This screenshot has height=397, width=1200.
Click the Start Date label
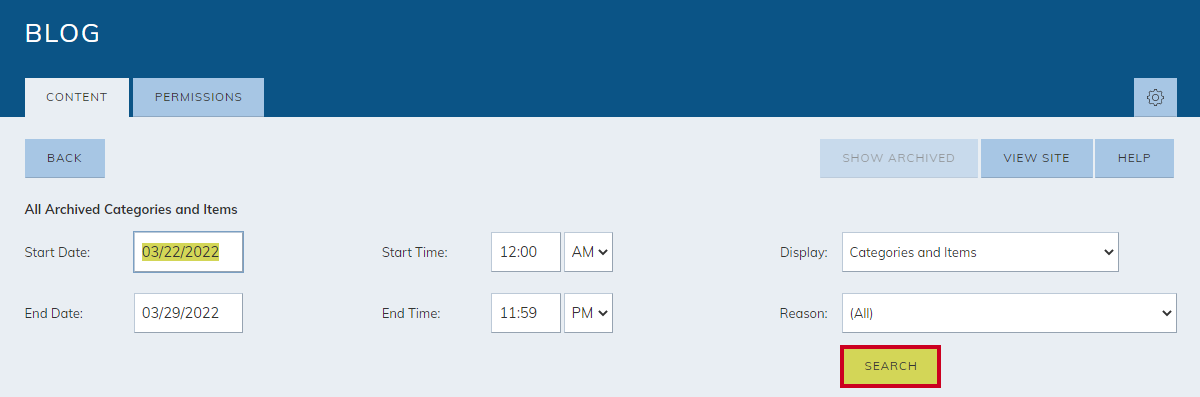(x=57, y=253)
